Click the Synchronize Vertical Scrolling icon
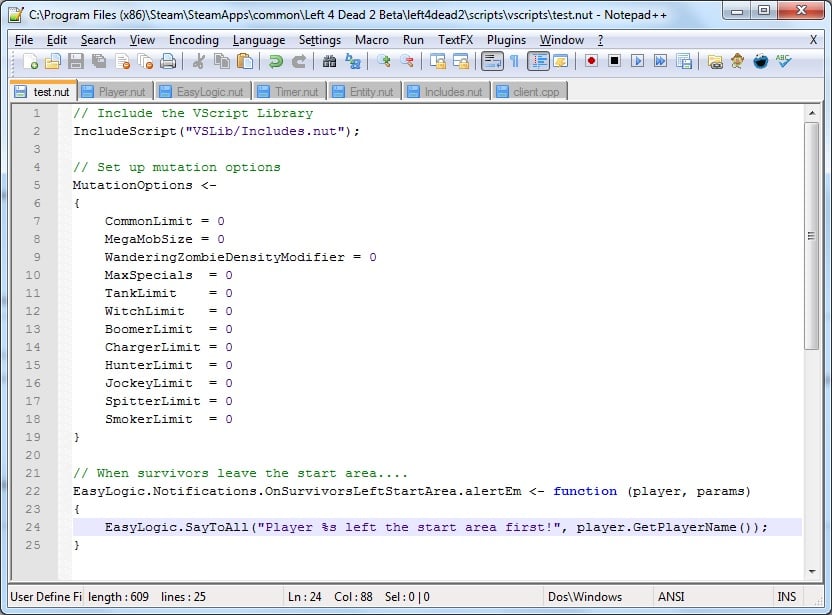Viewport: 832px width, 615px height. tap(437, 62)
